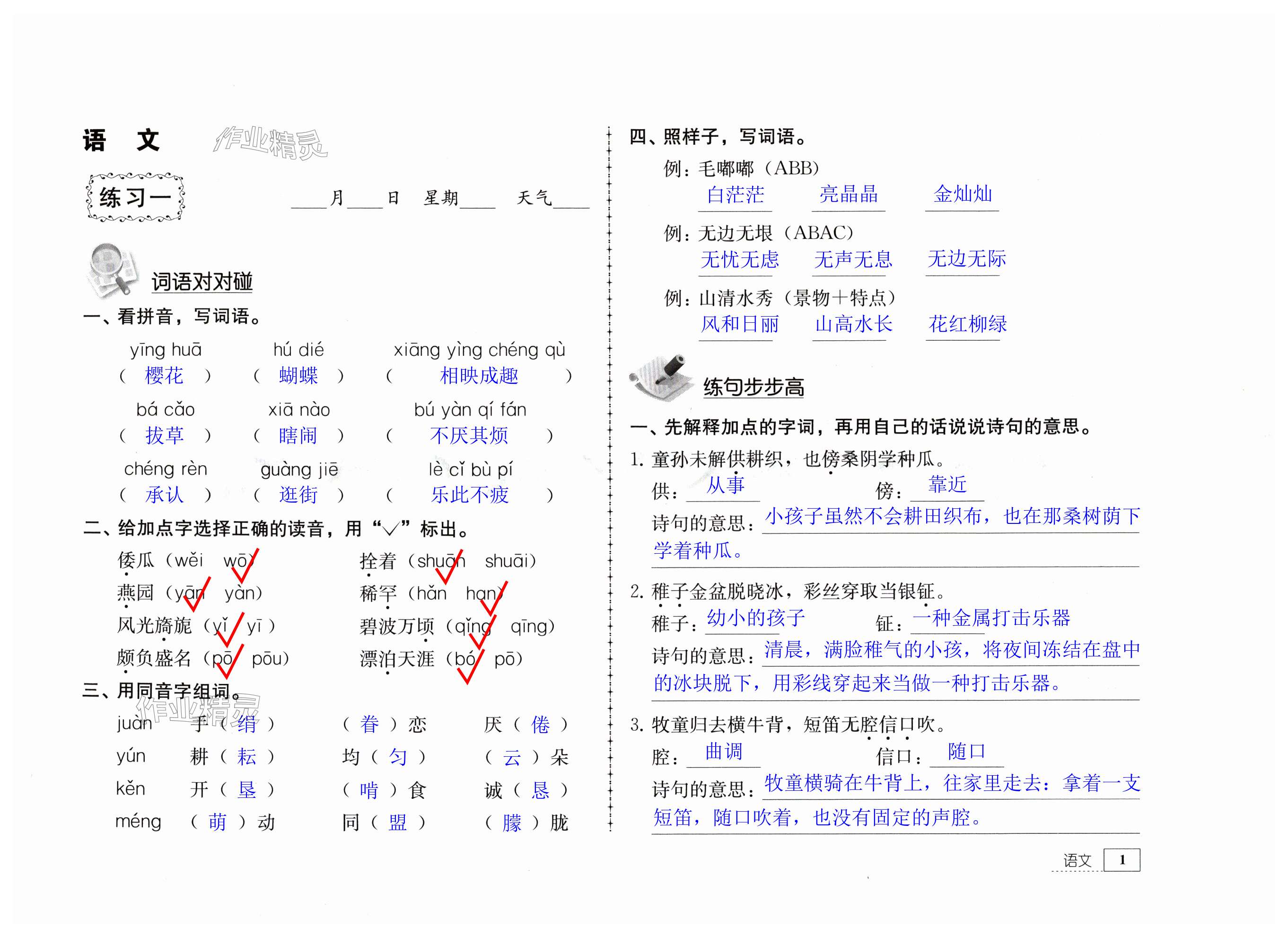Select the answer 拔草

164,436
